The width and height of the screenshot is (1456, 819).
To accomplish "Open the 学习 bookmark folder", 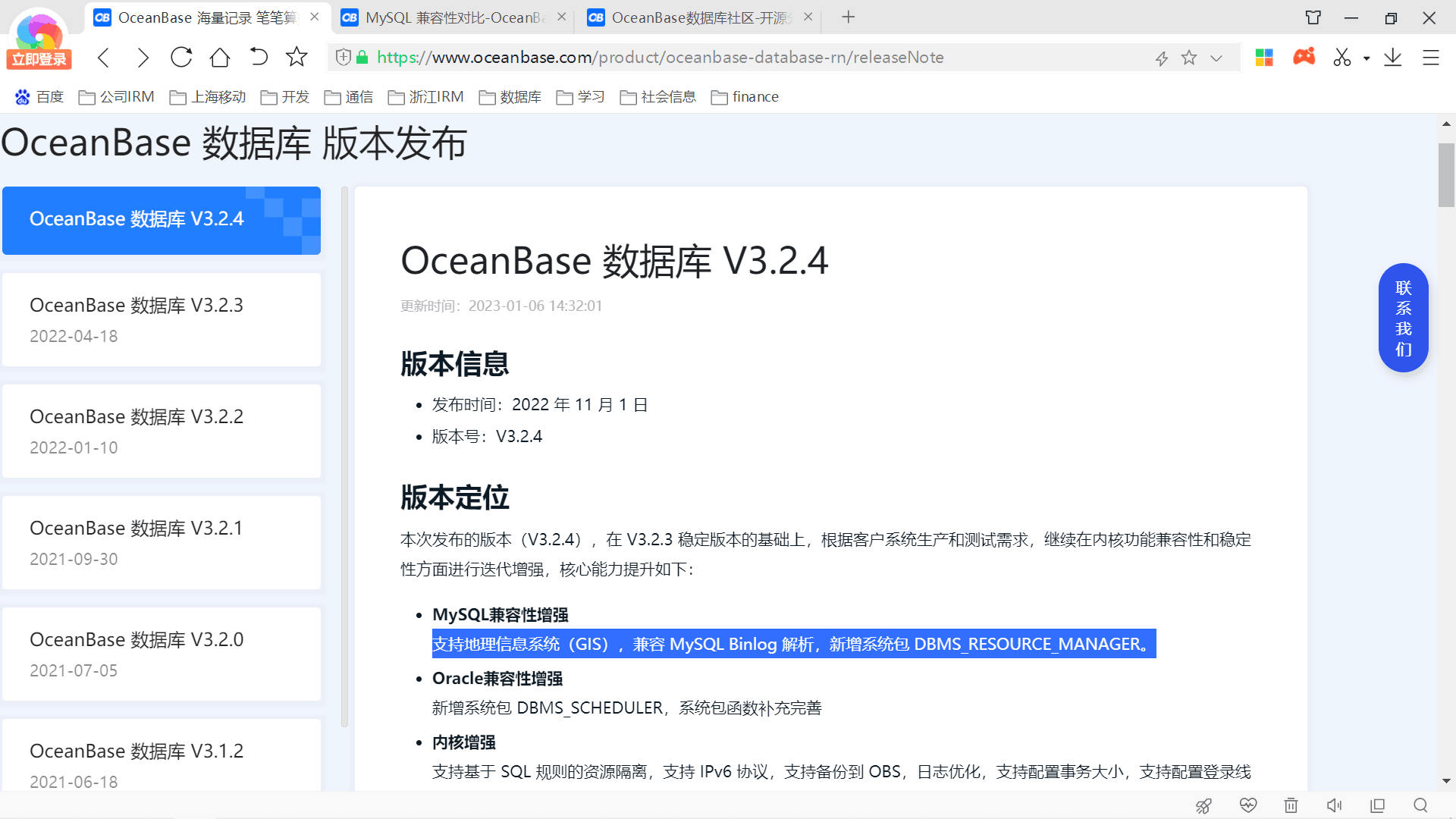I will pos(581,97).
